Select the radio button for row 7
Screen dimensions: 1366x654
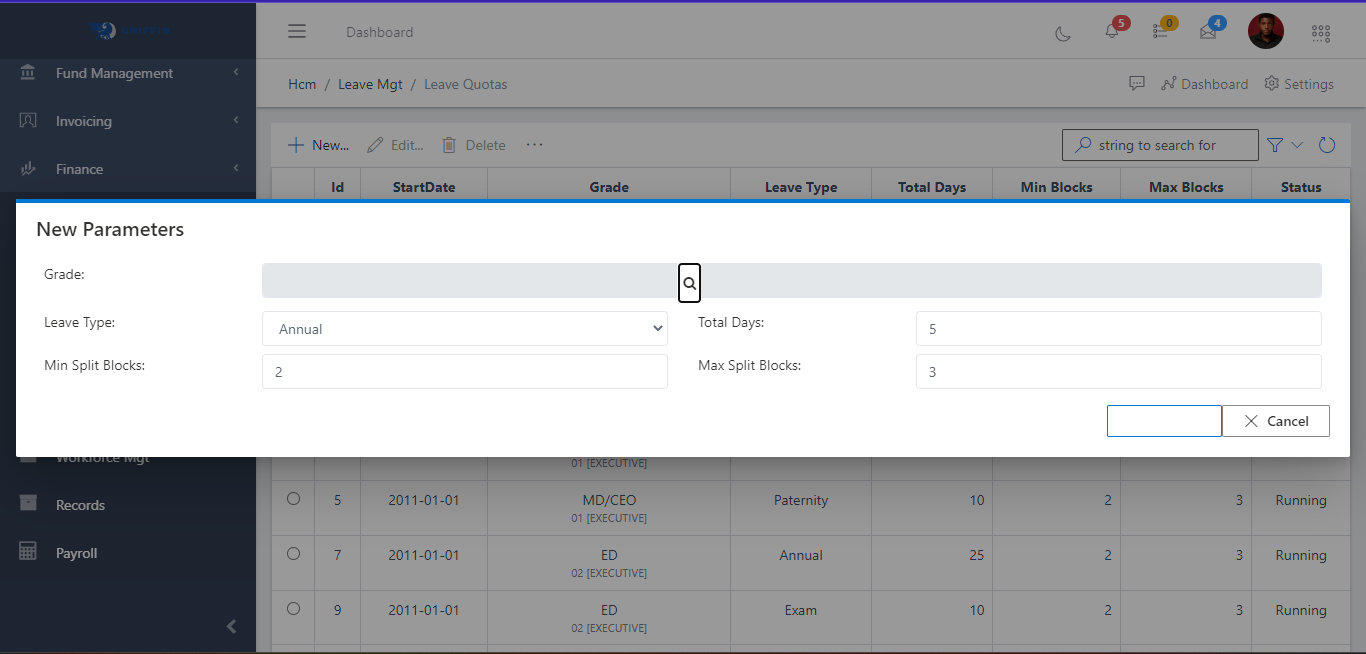[293, 553]
